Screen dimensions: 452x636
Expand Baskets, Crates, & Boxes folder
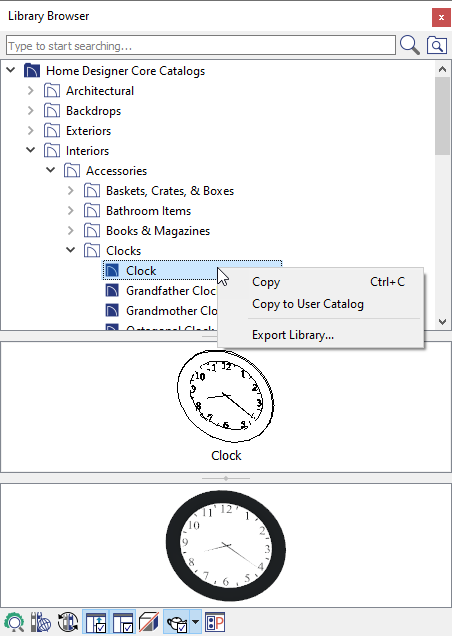pos(71,190)
